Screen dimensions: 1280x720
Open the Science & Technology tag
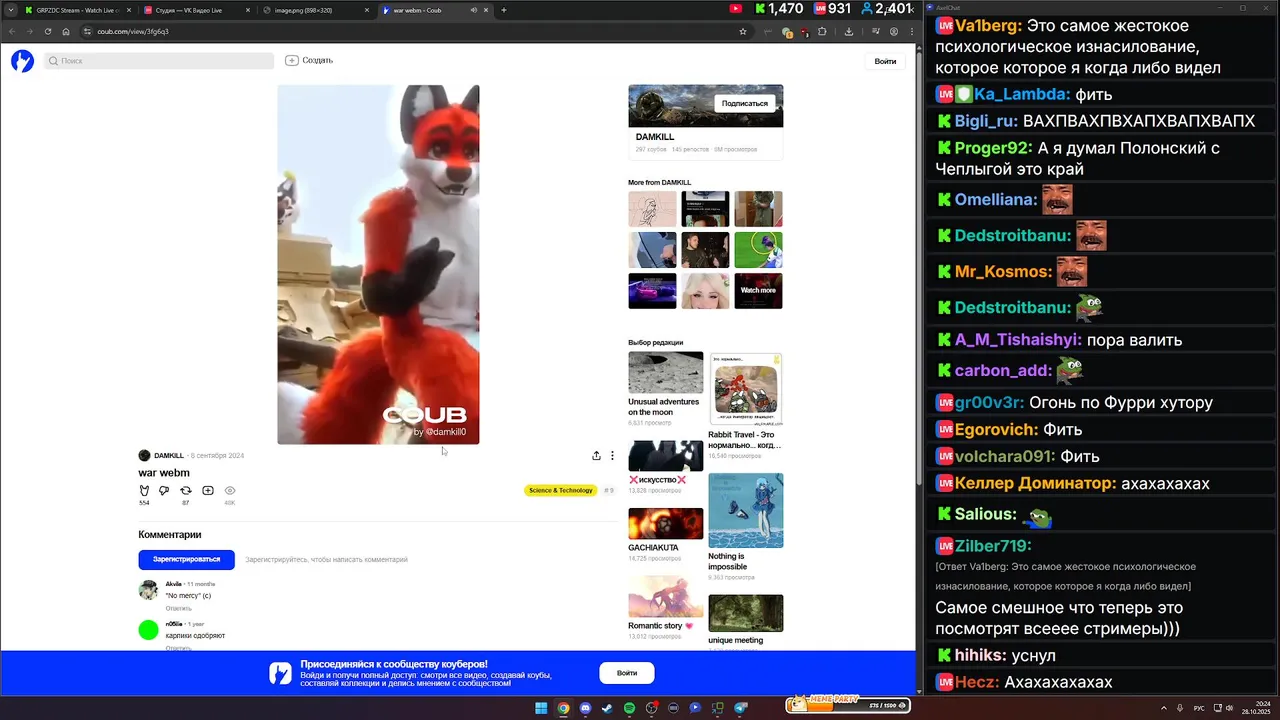click(x=561, y=490)
